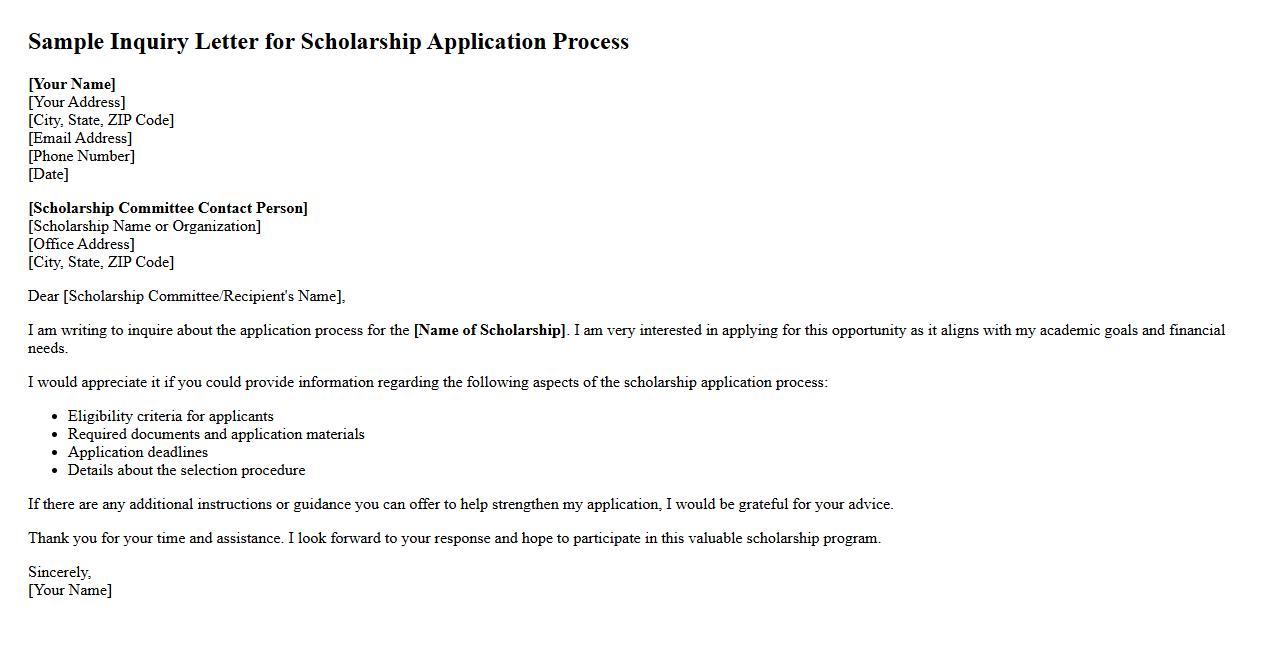Click the 'Eligibility criteria for applicants' bullet

(x=170, y=416)
